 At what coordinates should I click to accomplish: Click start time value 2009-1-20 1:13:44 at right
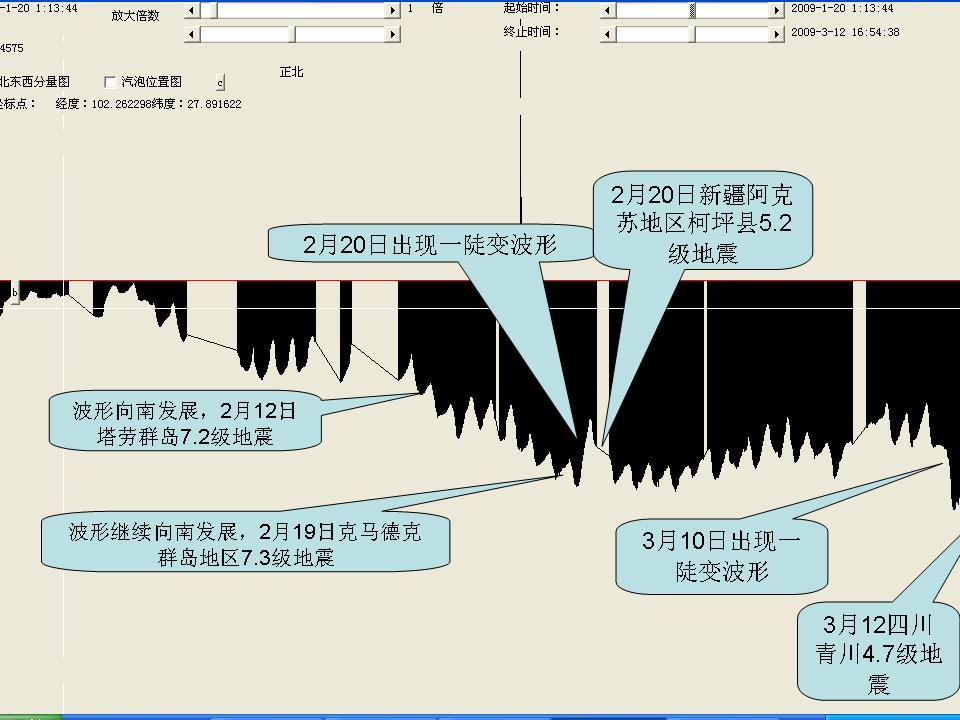(x=842, y=9)
